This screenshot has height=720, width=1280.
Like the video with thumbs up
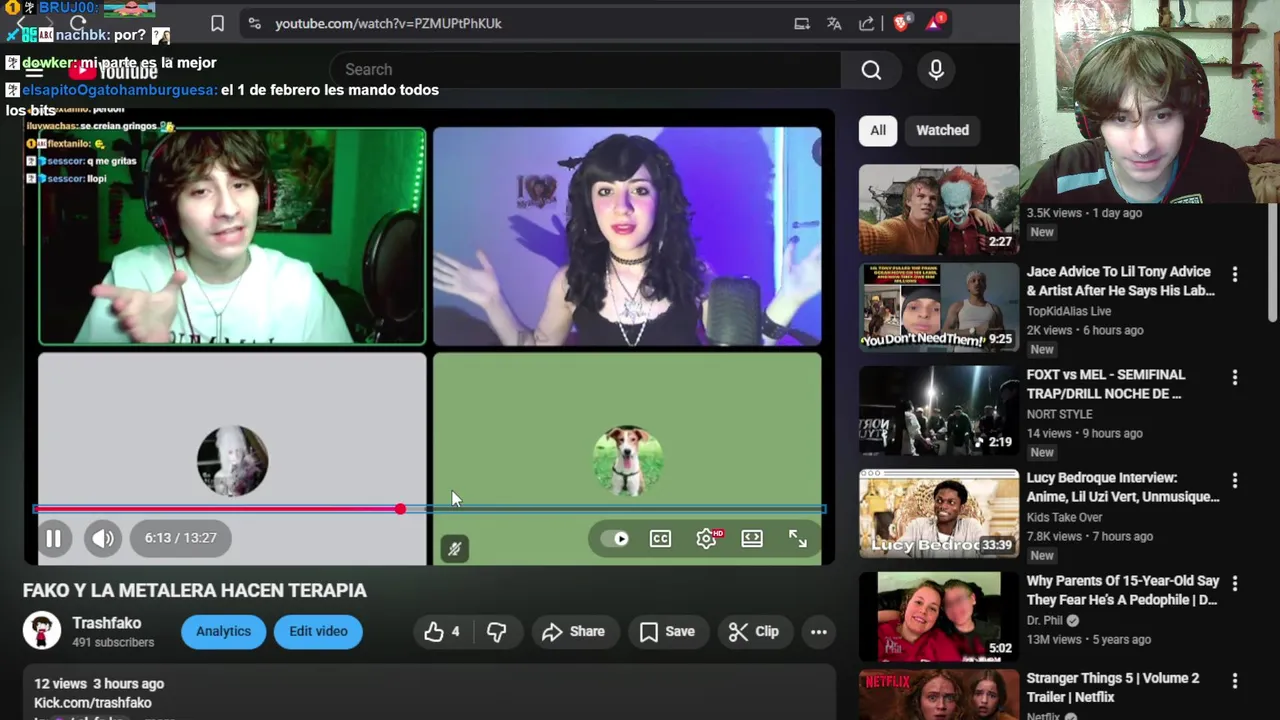(442, 631)
